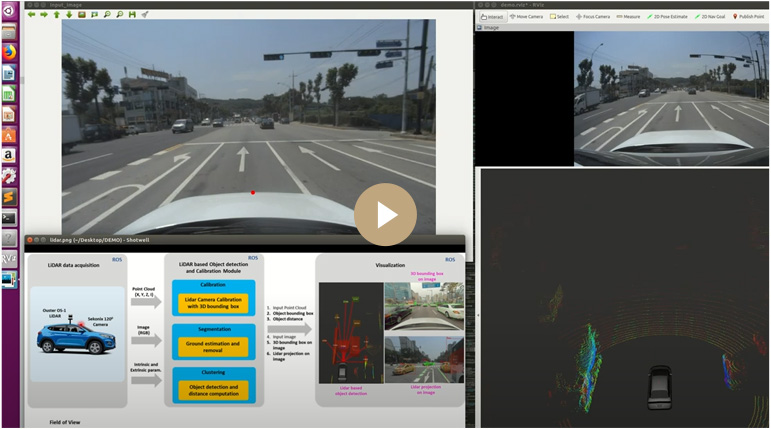771x429 pixels.
Task: Activate the Move Camera tool in RViz
Action: click(x=527, y=17)
